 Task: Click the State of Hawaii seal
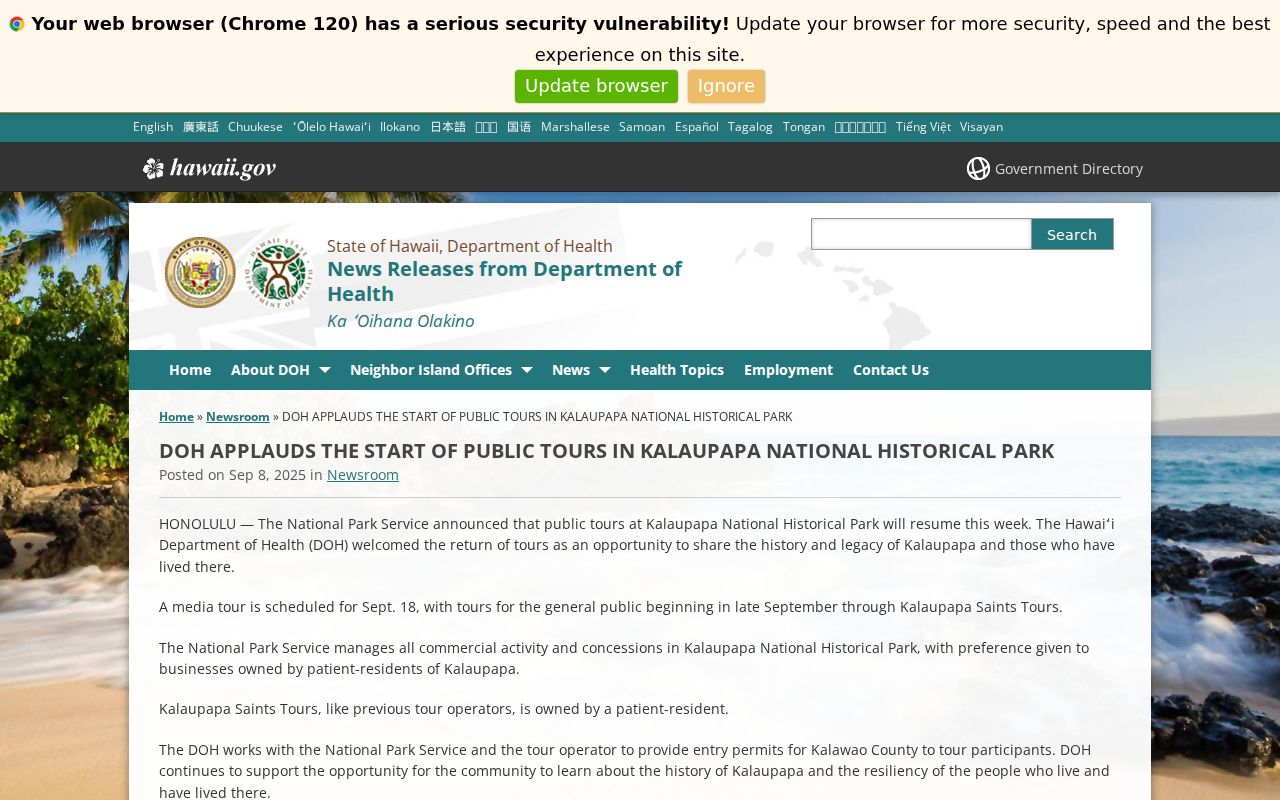click(200, 272)
